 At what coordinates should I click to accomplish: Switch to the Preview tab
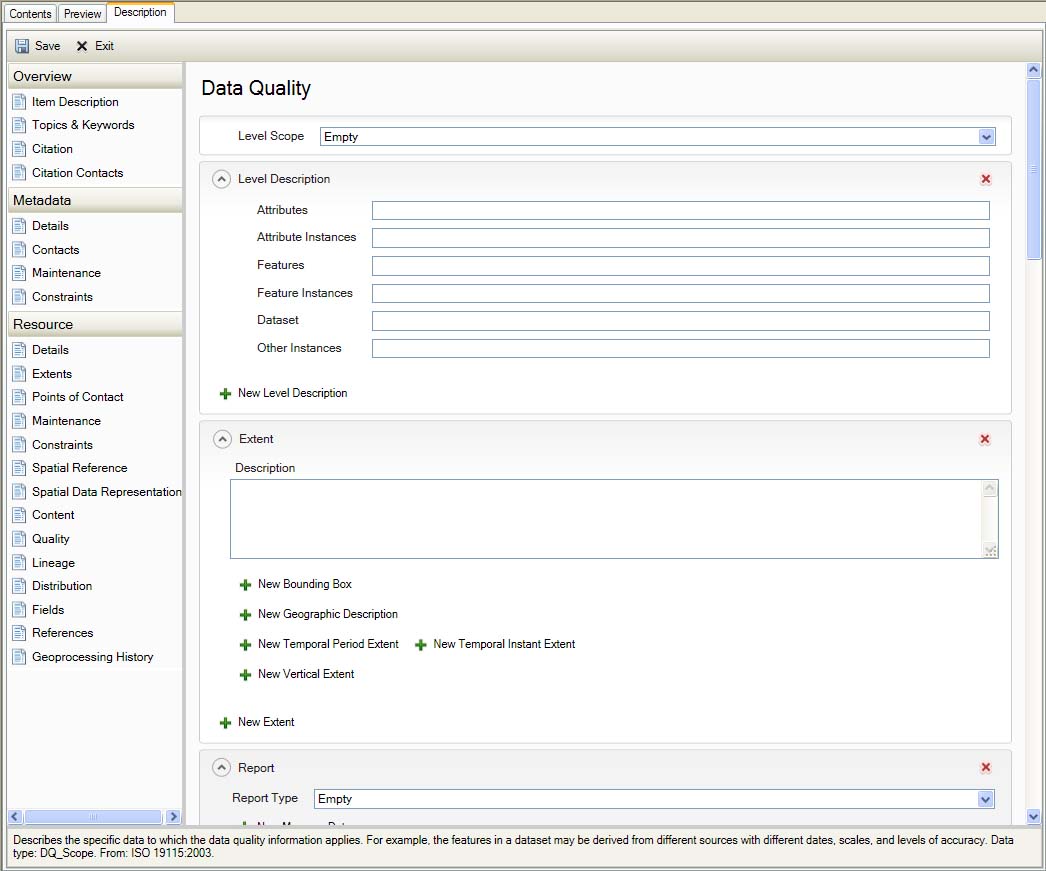[82, 14]
